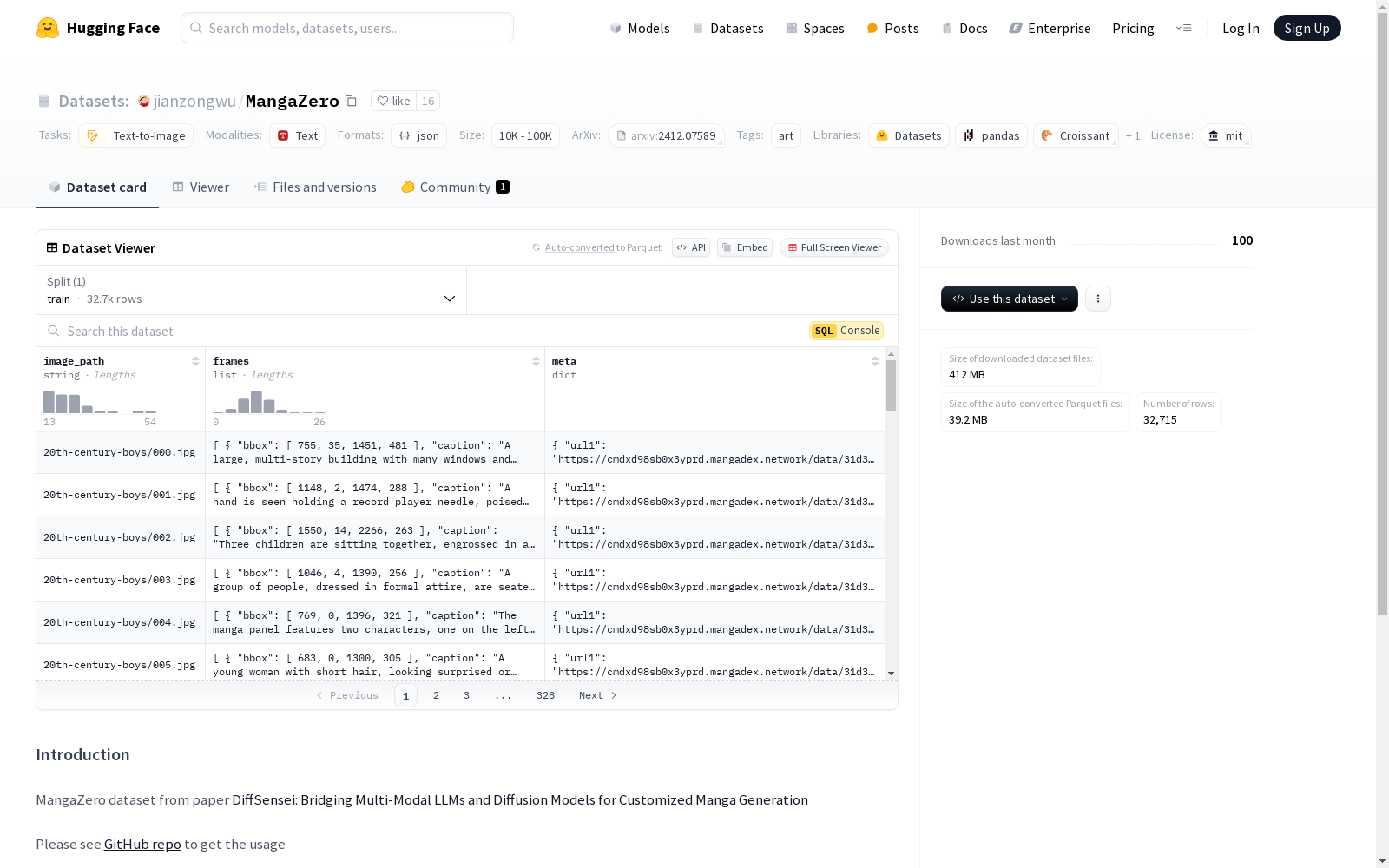Select the 10K - 100K size tag
This screenshot has height=868, width=1389.
click(x=525, y=135)
